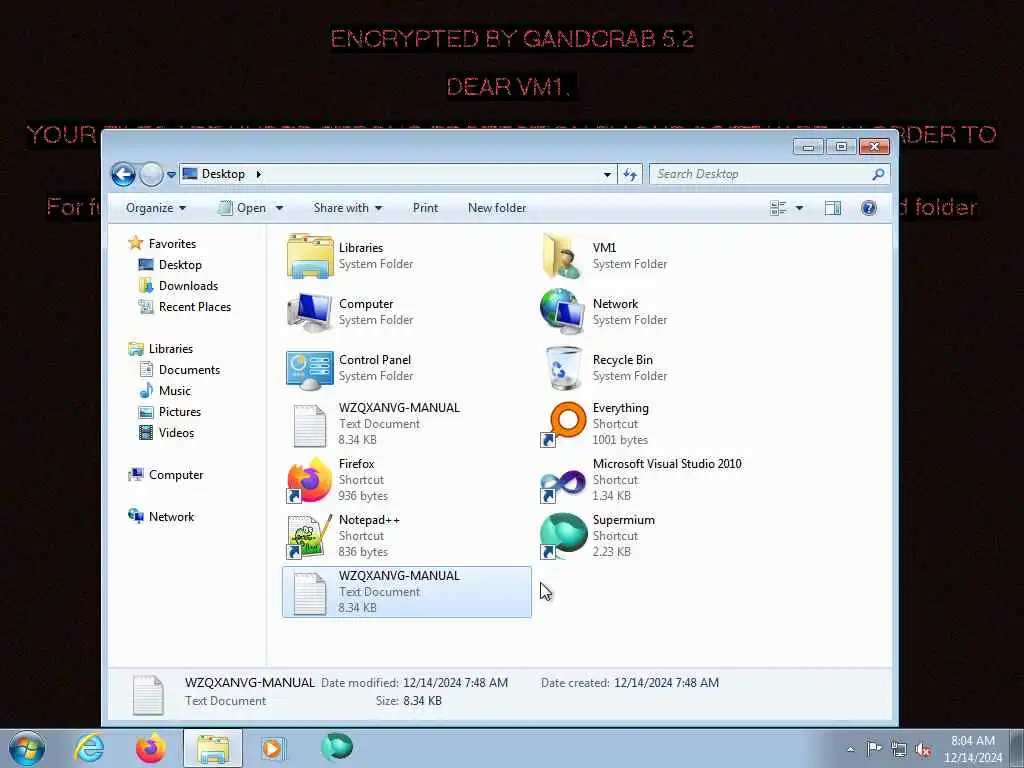Image resolution: width=1024 pixels, height=768 pixels.
Task: Expand the address bar history dropdown
Action: (x=607, y=174)
